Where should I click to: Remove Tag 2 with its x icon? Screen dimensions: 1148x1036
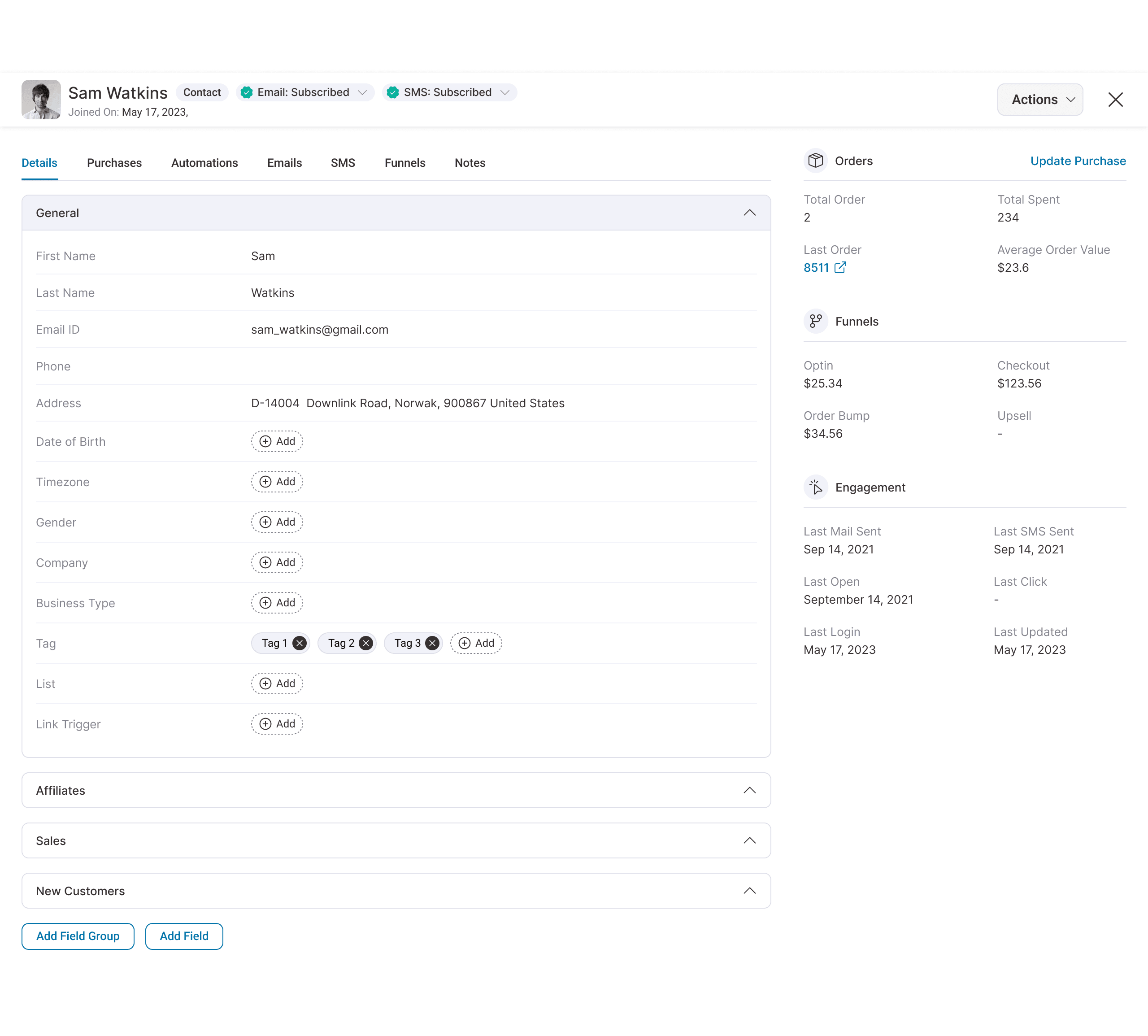(x=366, y=643)
